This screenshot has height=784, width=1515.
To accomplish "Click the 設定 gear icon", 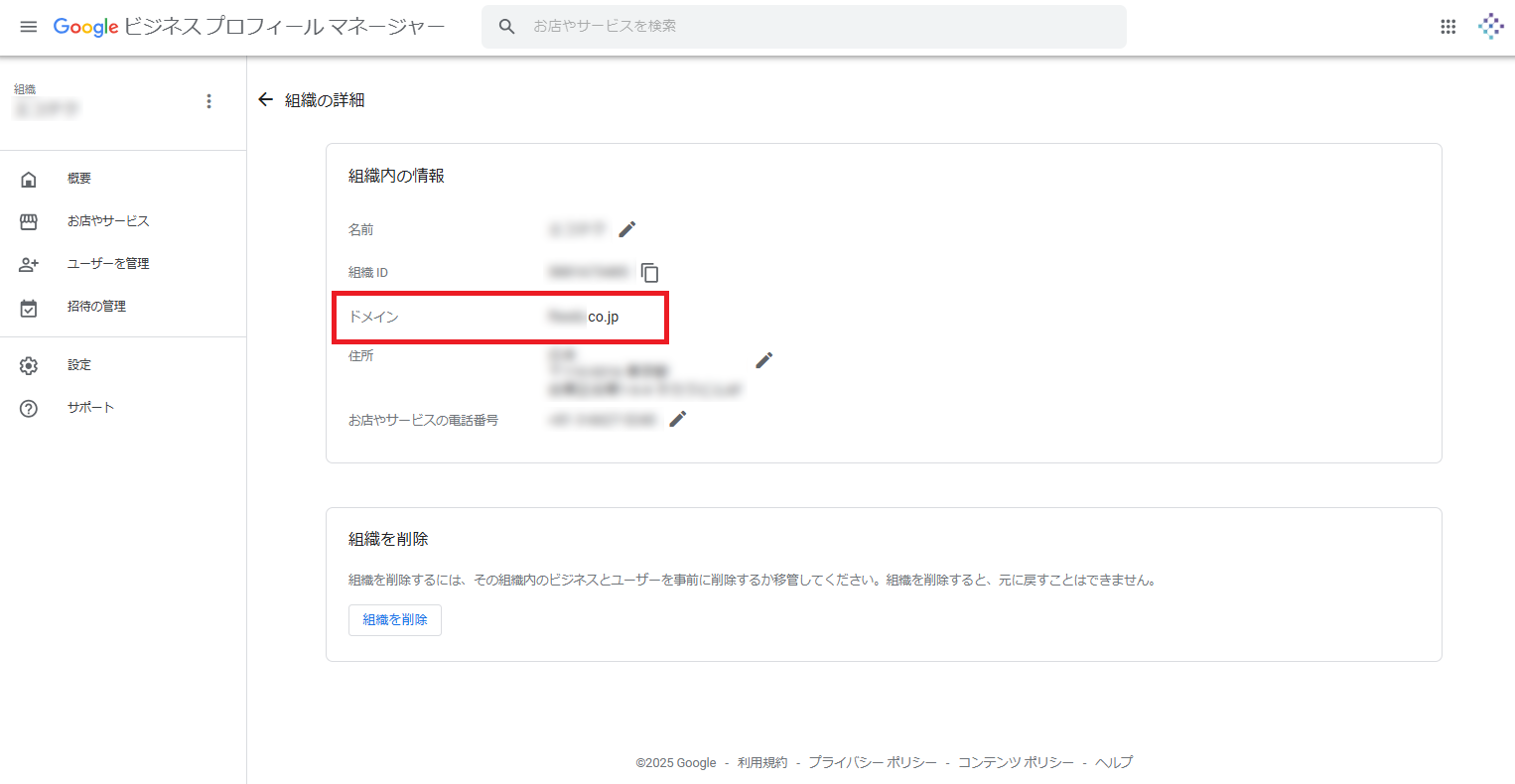I will [x=30, y=364].
